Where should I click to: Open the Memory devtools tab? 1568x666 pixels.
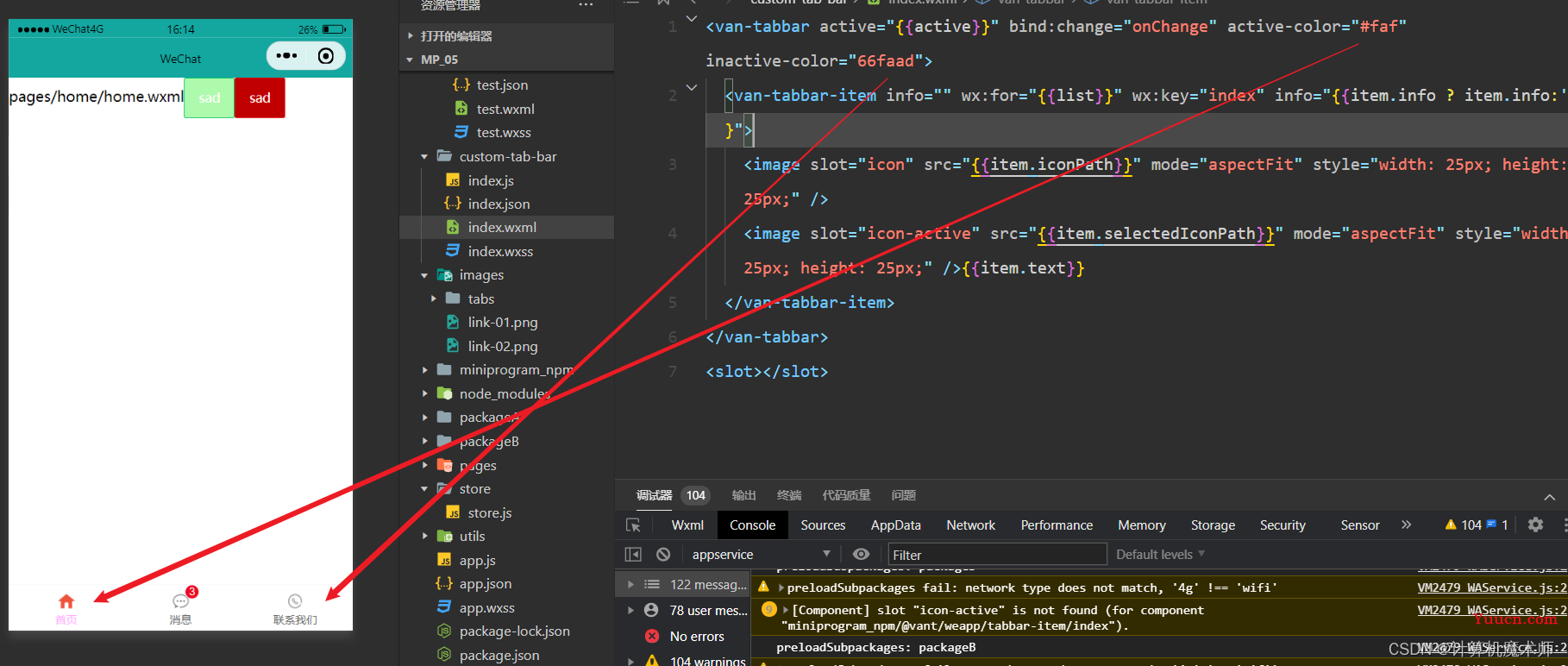pyautogui.click(x=1142, y=525)
